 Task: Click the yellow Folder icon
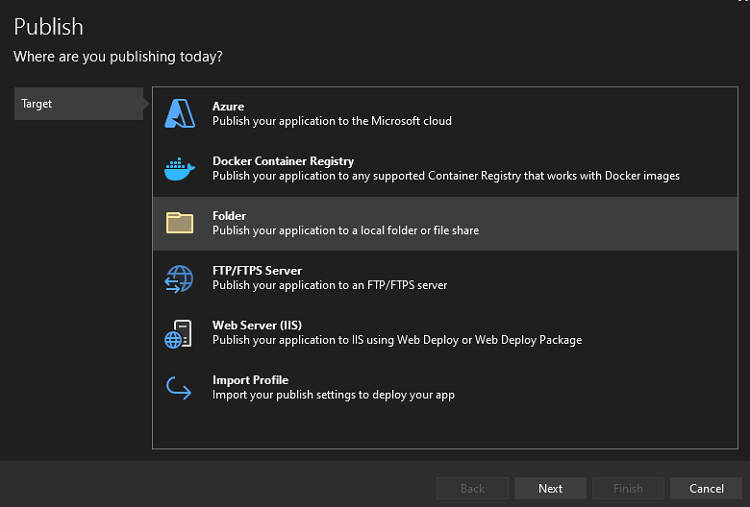180,223
